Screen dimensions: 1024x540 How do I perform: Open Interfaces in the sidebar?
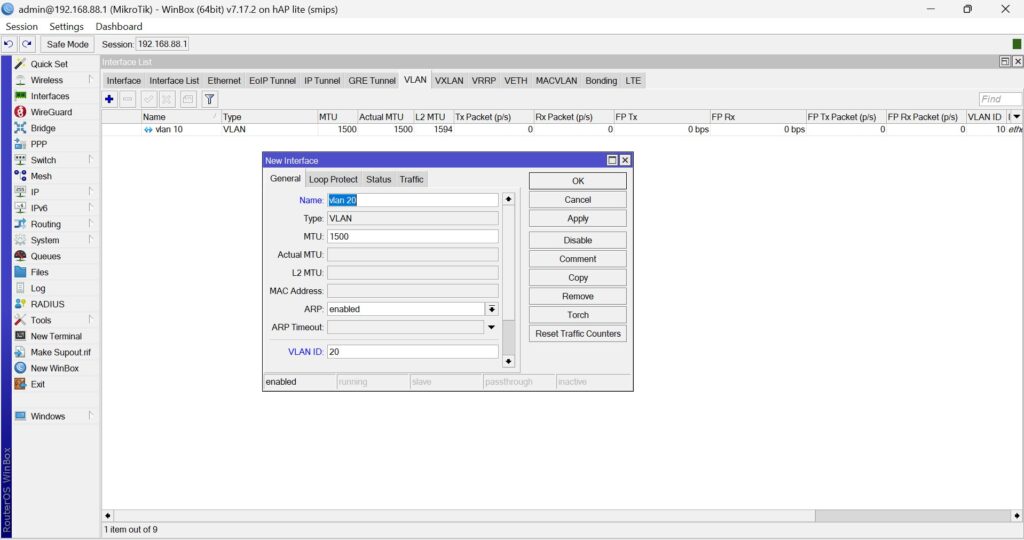click(50, 96)
